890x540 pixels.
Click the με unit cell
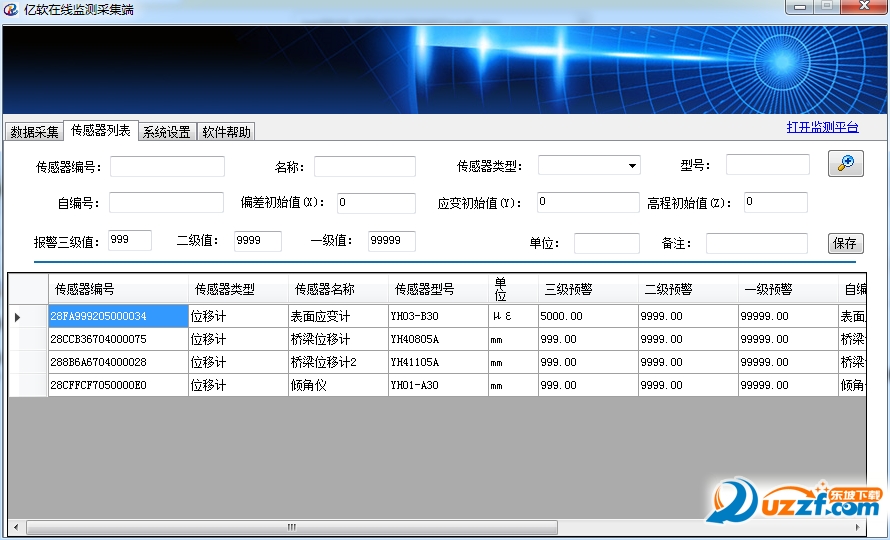tap(513, 316)
